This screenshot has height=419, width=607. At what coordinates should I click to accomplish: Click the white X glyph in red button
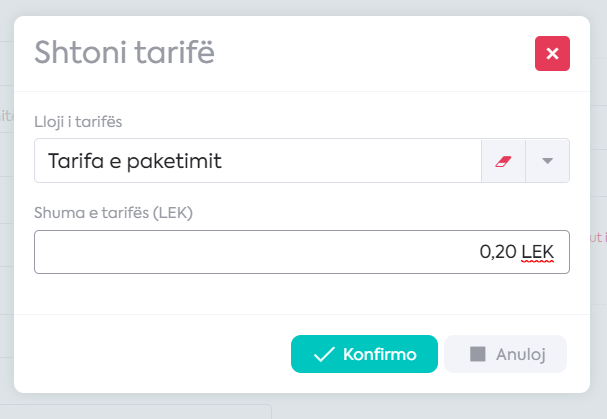tap(552, 53)
